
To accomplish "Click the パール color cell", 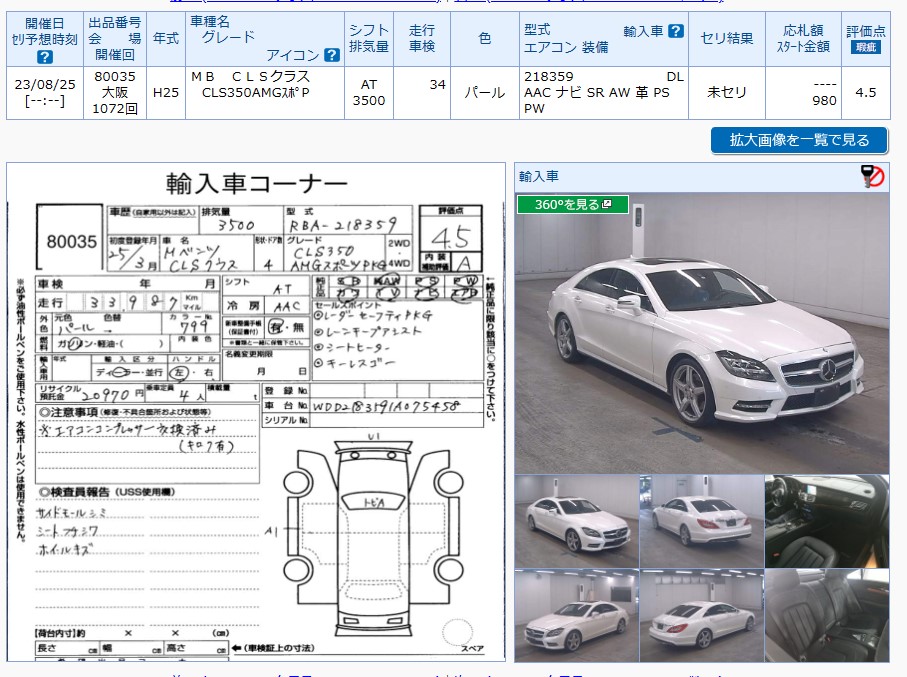I will pyautogui.click(x=485, y=93).
